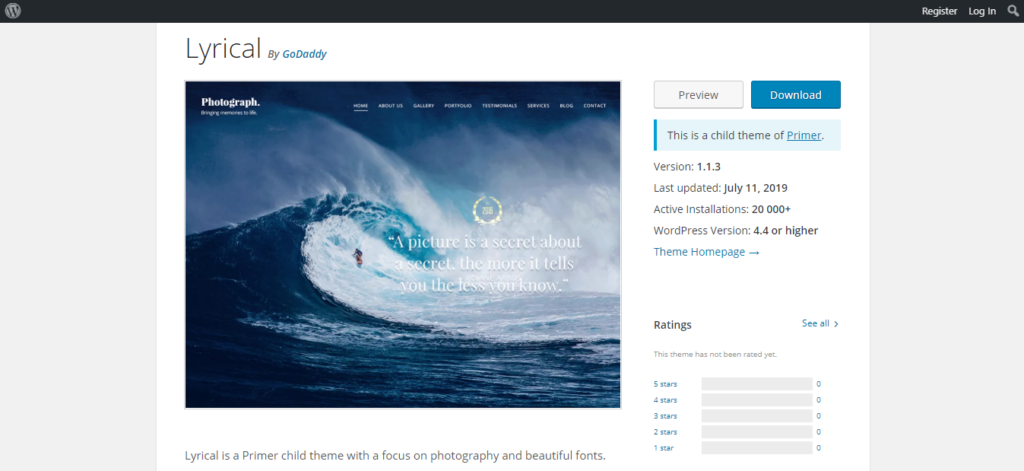Screen dimensions: 1024x471
Task: Filter reviews by 3 stars
Action: pyautogui.click(x=665, y=416)
